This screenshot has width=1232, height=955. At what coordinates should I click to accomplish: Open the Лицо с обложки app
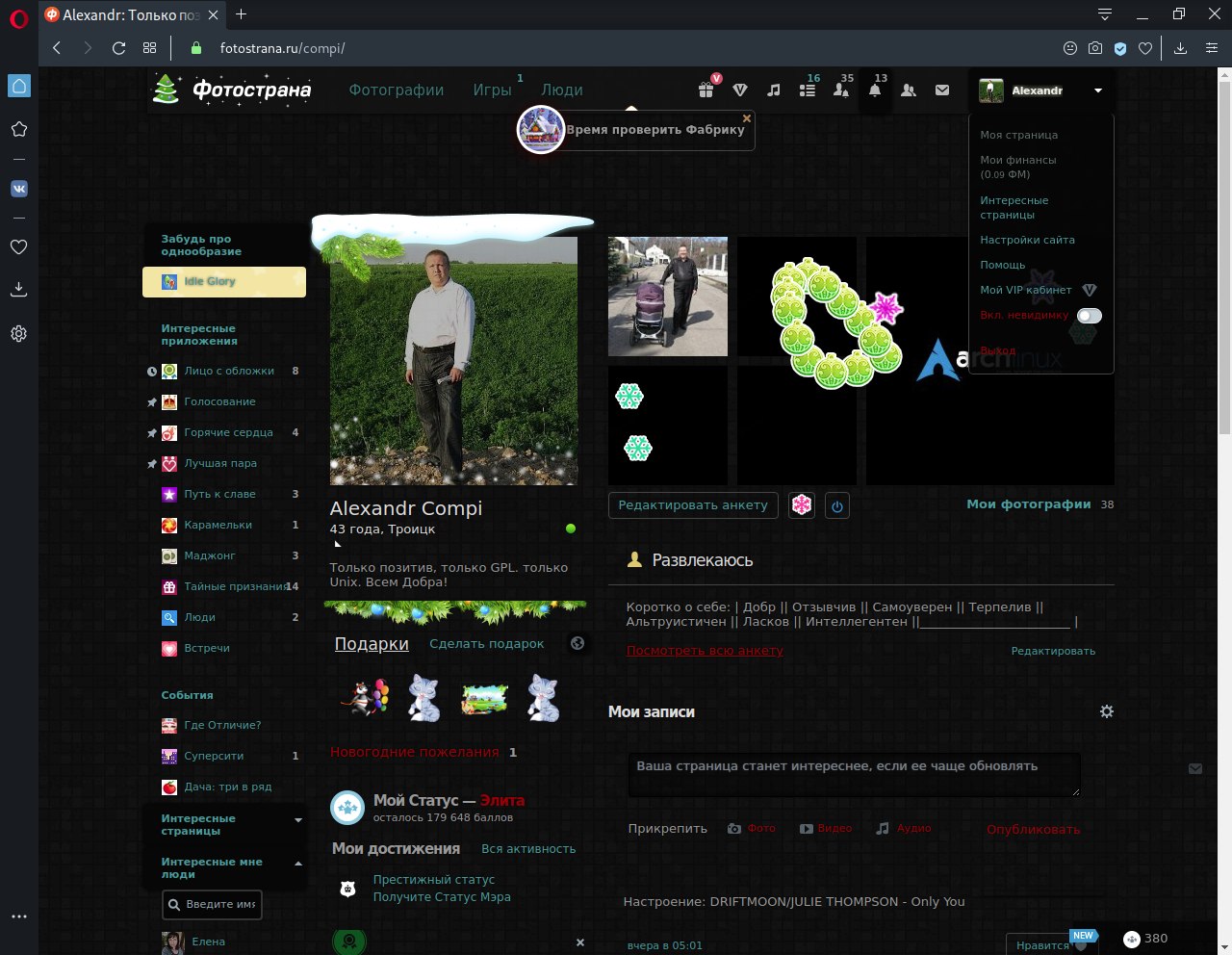(x=229, y=371)
